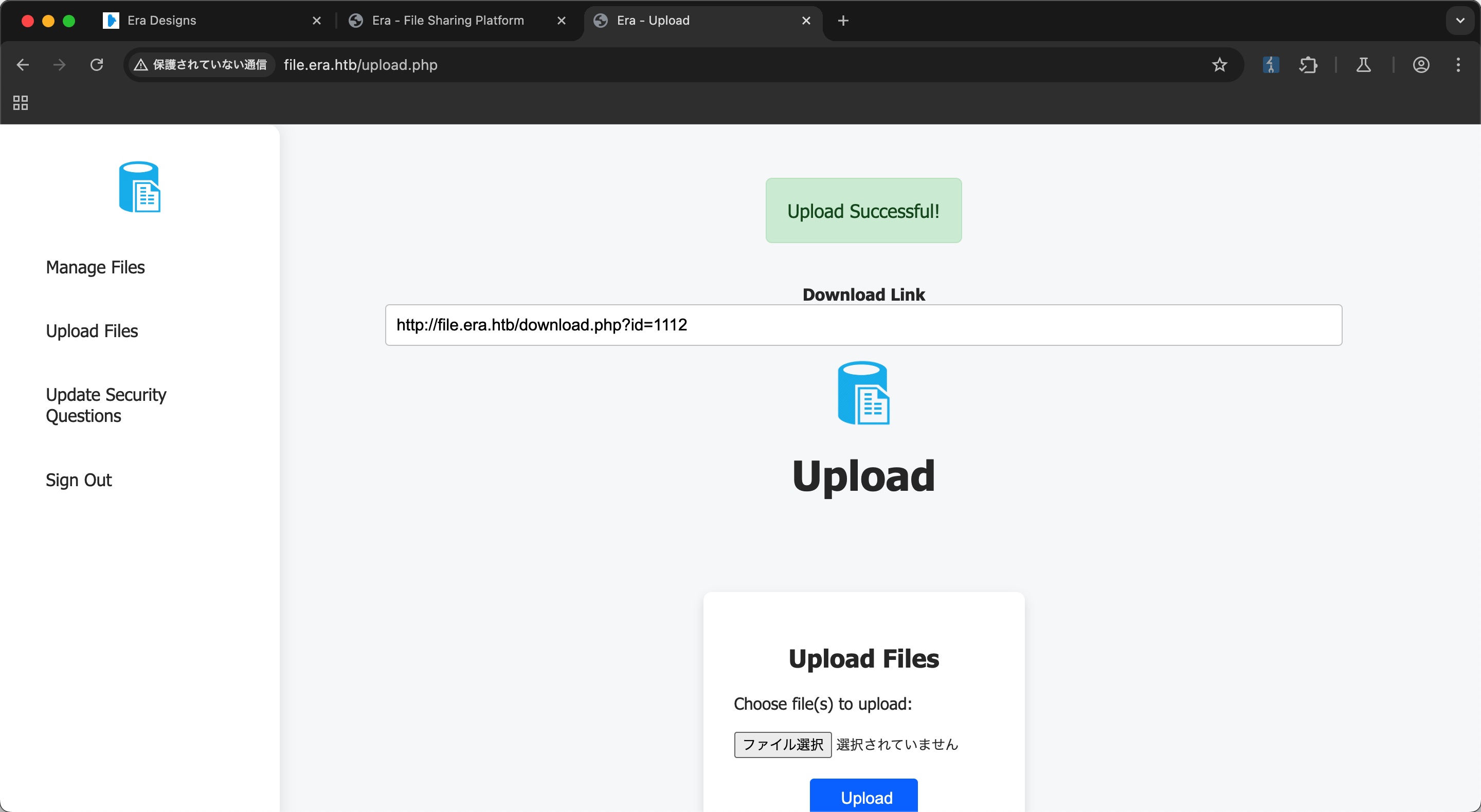Click Update Security Questions link
1481x812 pixels.
click(106, 405)
